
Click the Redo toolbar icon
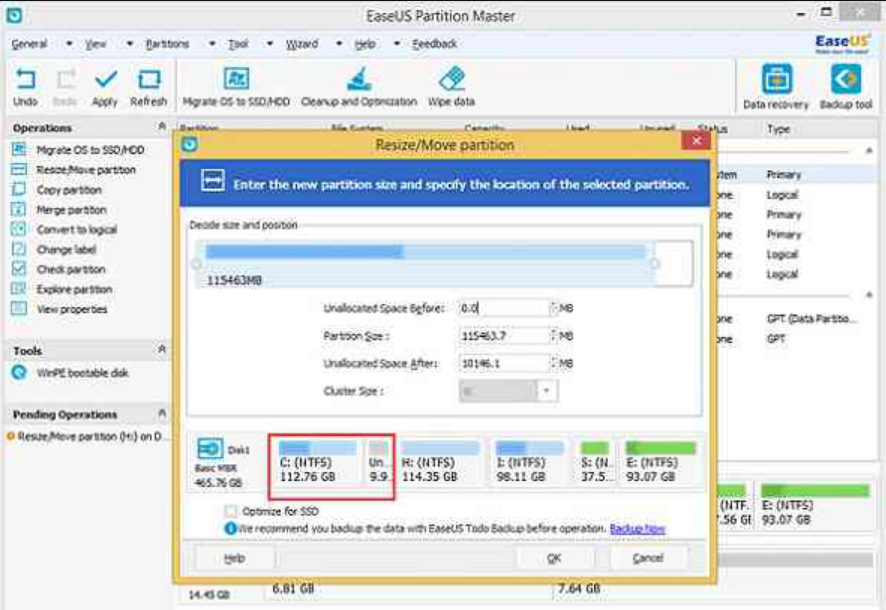[x=66, y=79]
